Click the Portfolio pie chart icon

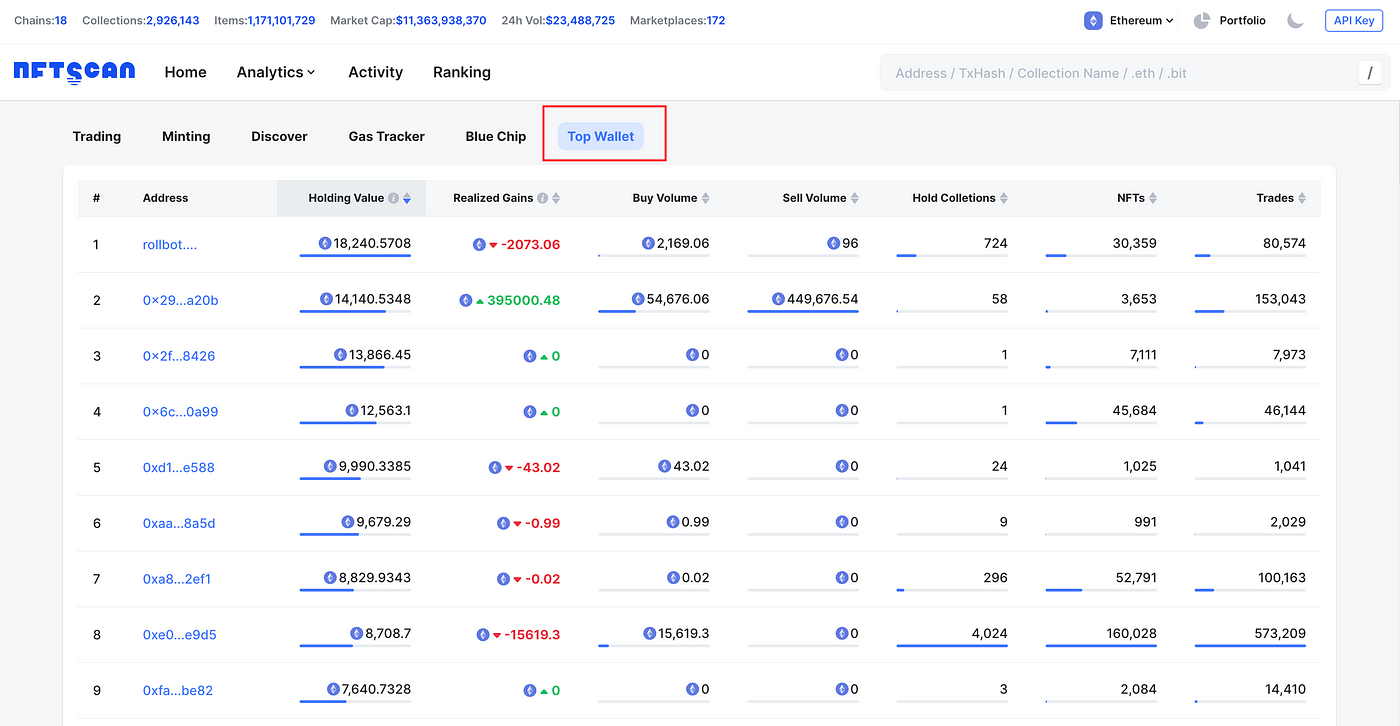pyautogui.click(x=1201, y=20)
